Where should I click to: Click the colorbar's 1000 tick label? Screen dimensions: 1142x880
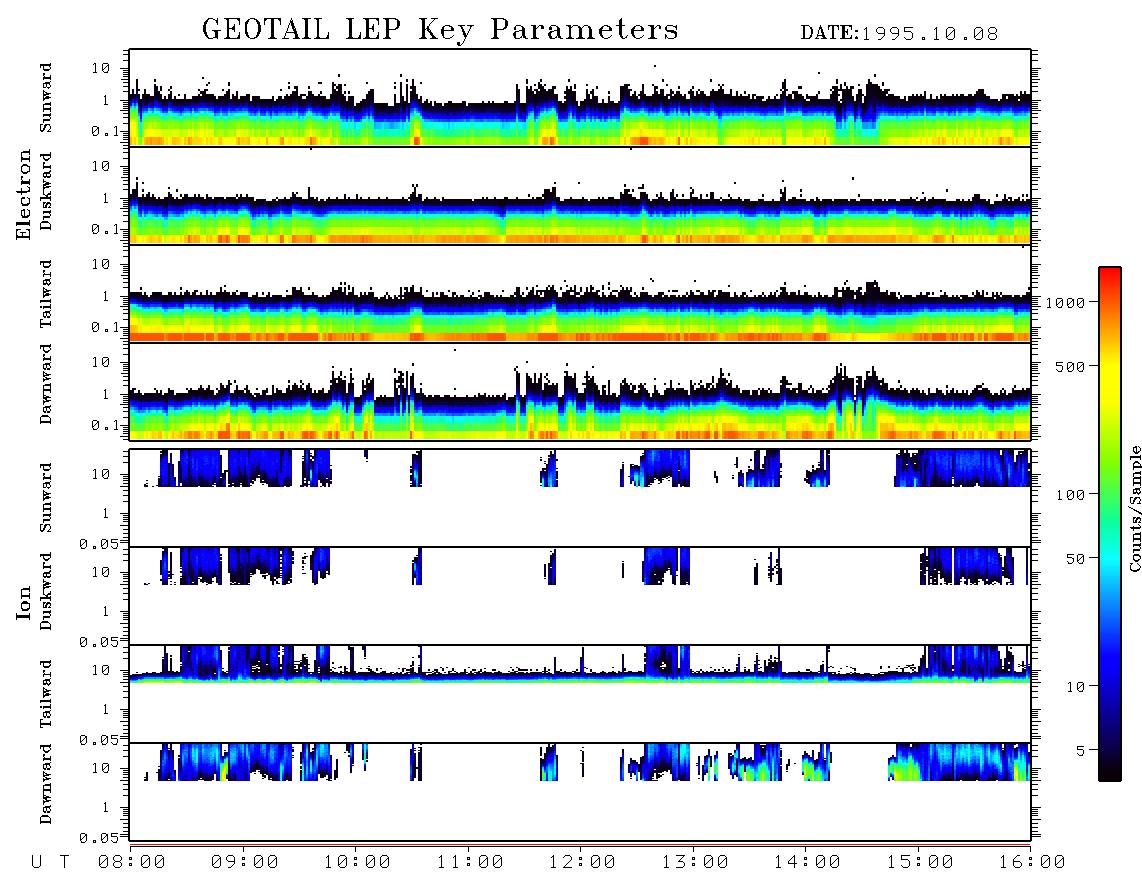1065,303
